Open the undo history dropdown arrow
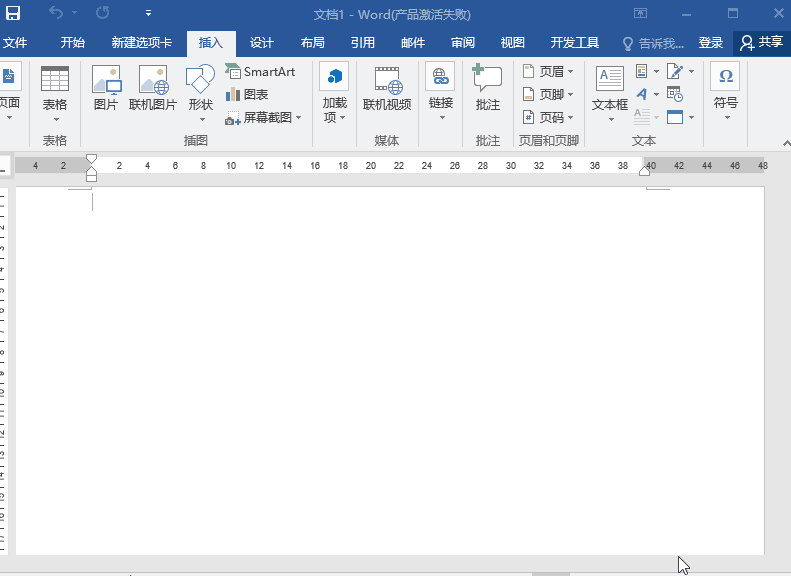This screenshot has width=791, height=576. tap(74, 13)
